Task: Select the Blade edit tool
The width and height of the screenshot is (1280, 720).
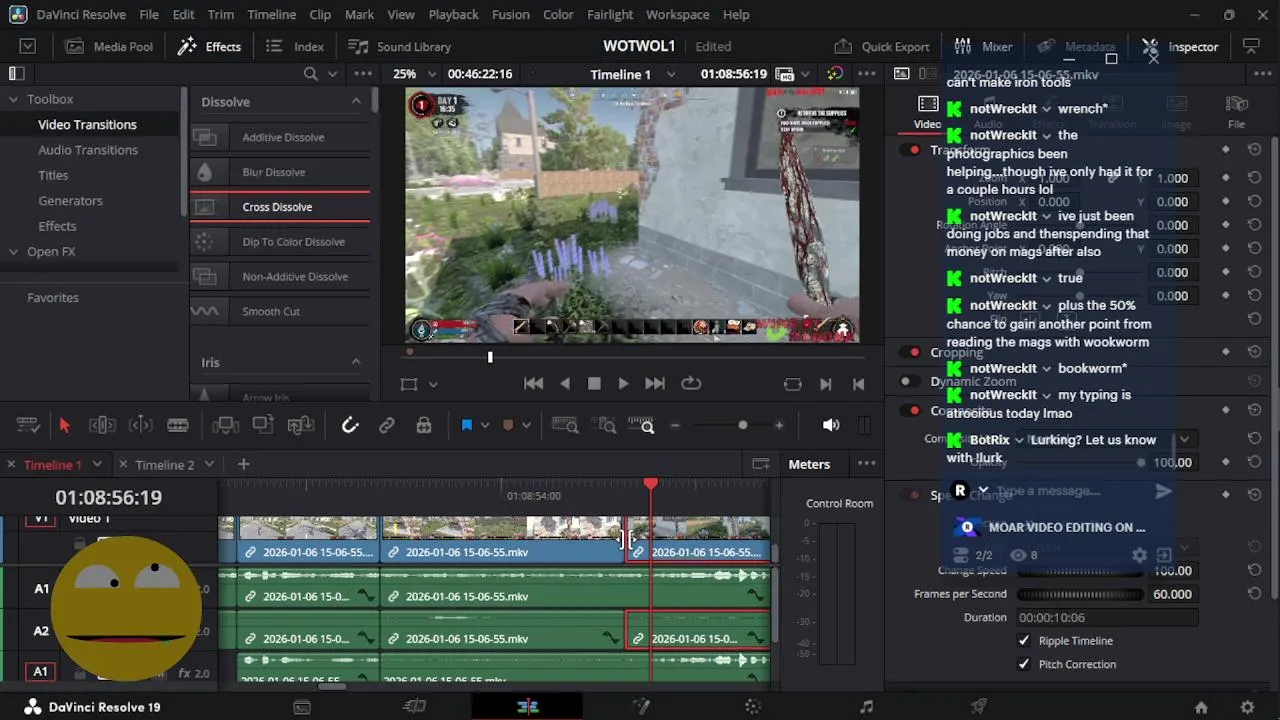Action: 178,425
